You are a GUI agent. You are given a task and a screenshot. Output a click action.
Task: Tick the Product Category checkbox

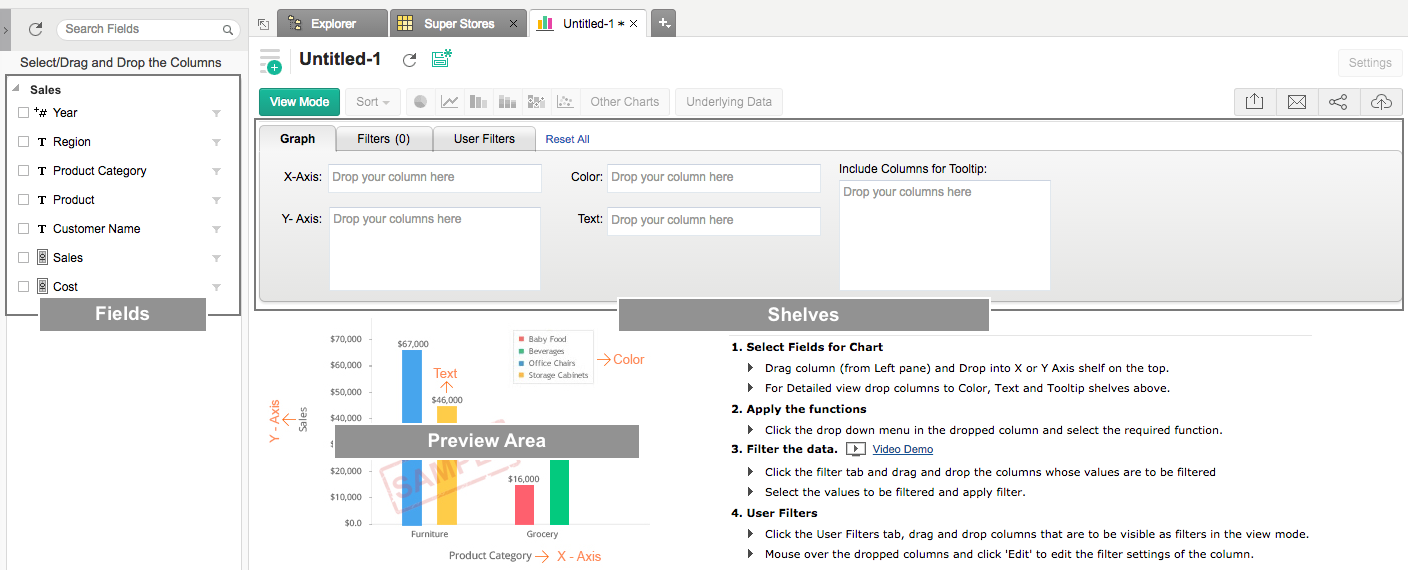tap(24, 171)
